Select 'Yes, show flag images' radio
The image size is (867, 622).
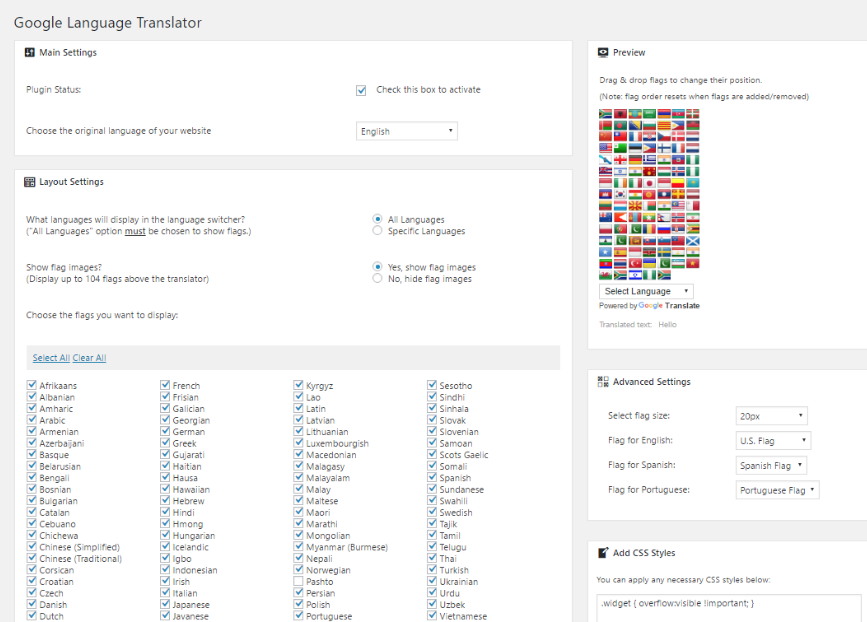tap(377, 266)
